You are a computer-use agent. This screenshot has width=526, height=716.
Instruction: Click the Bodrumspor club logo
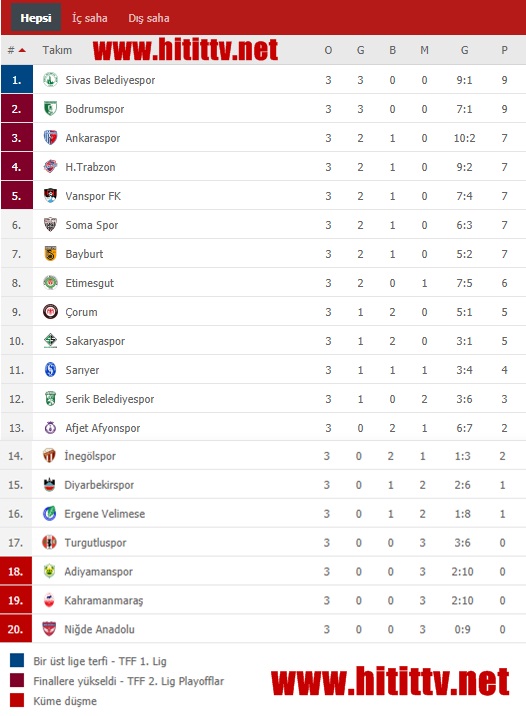click(x=50, y=109)
